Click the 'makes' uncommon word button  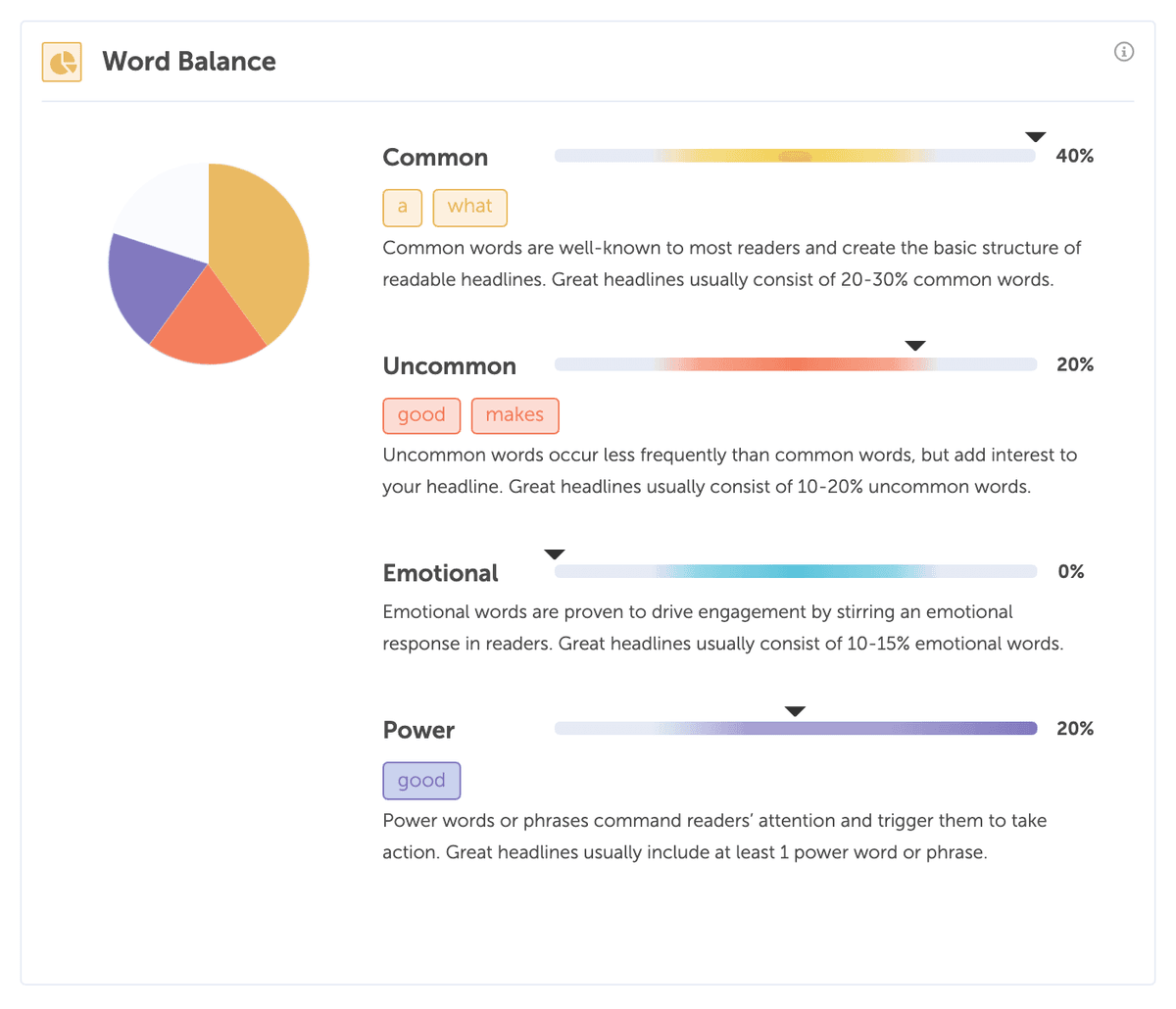pos(514,415)
